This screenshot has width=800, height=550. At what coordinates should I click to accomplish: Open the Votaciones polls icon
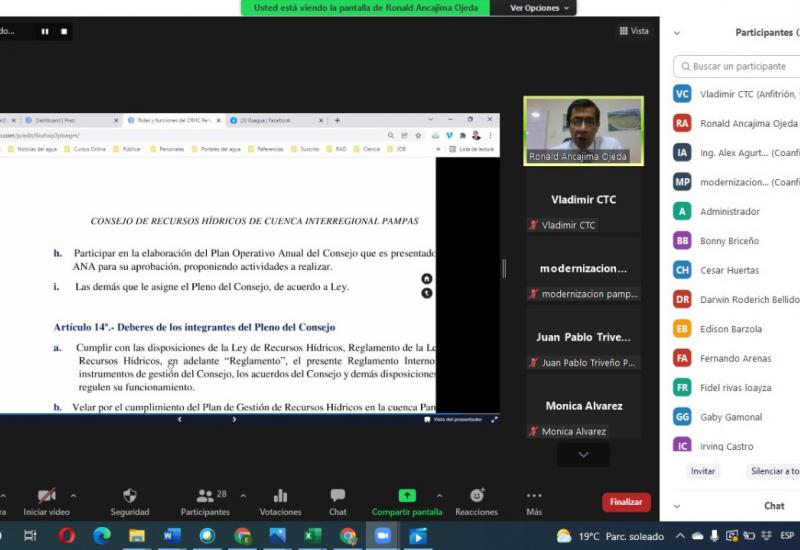[x=280, y=496]
